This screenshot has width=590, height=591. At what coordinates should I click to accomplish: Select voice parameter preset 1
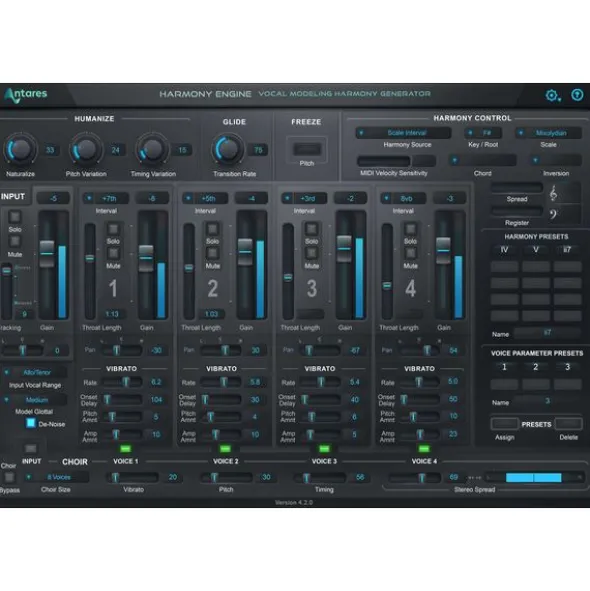coord(504,367)
